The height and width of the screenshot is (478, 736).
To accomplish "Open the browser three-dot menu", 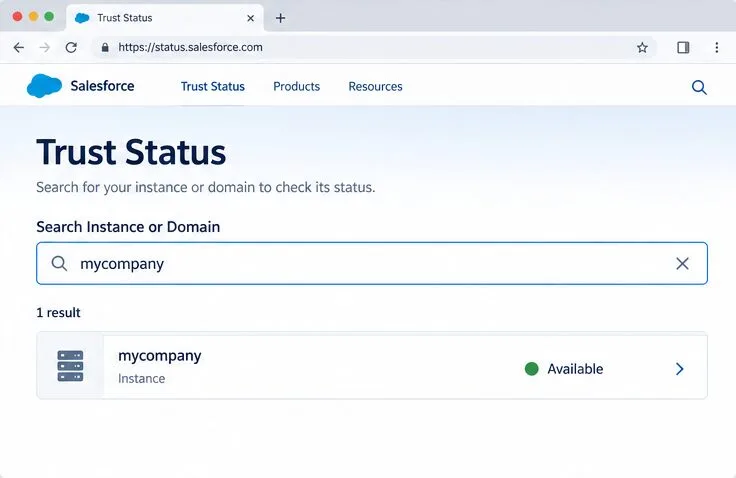I will coord(716,47).
